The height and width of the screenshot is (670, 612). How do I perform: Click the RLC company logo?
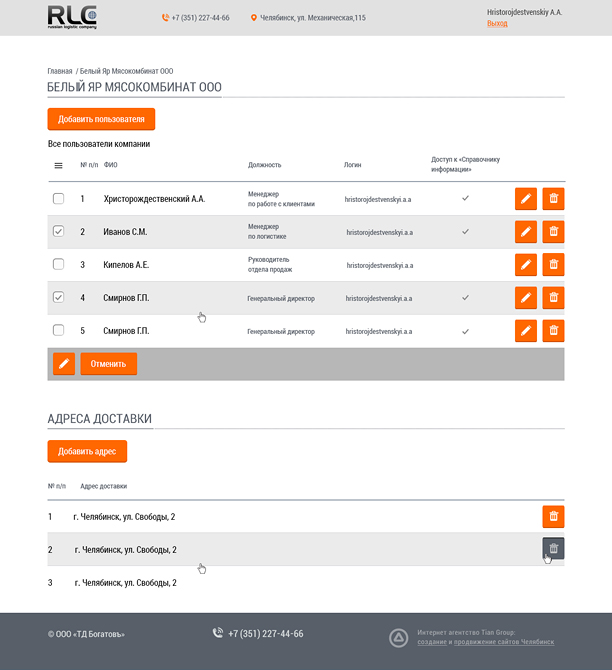point(72,17)
